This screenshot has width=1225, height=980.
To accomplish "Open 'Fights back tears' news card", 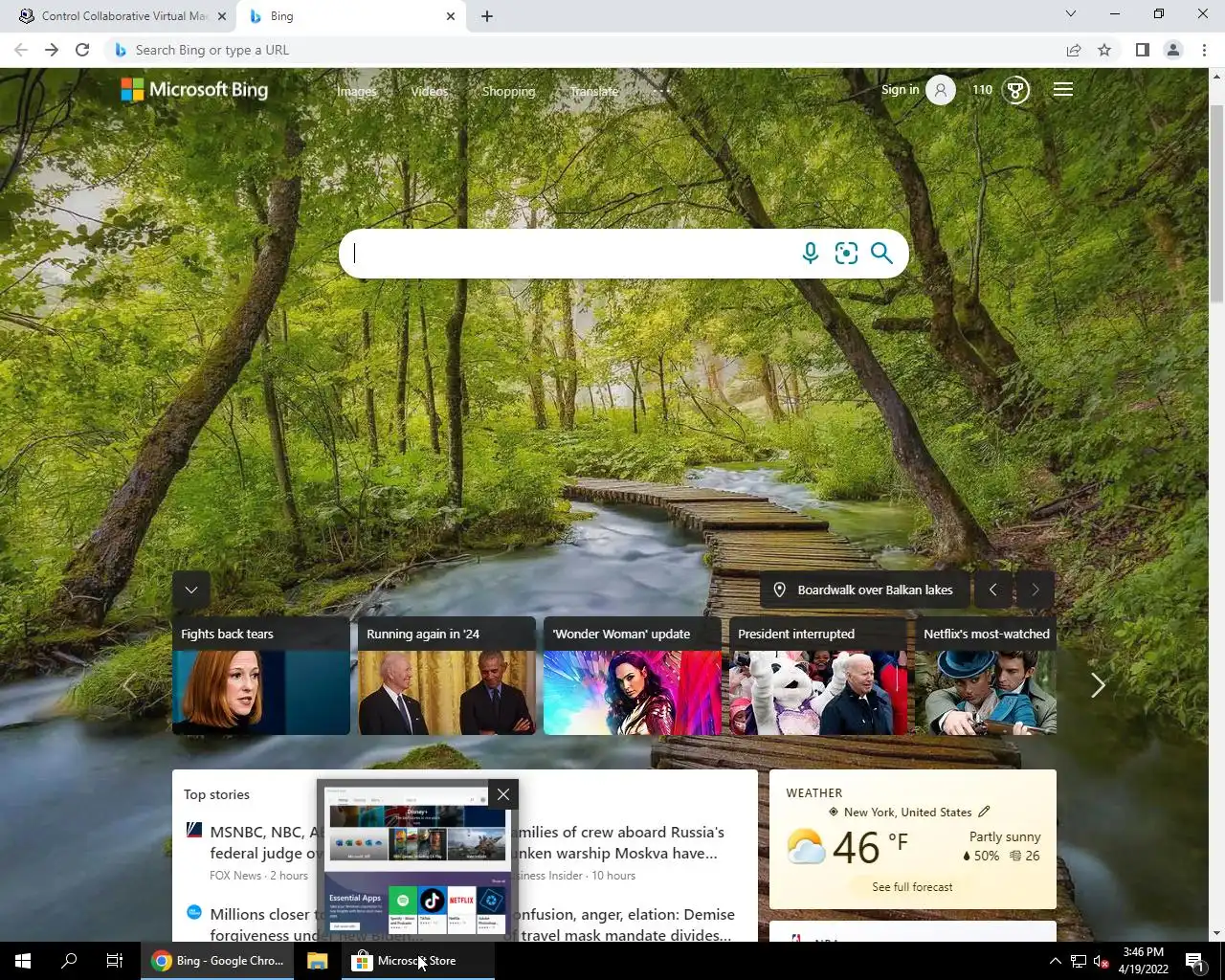I will [x=261, y=677].
